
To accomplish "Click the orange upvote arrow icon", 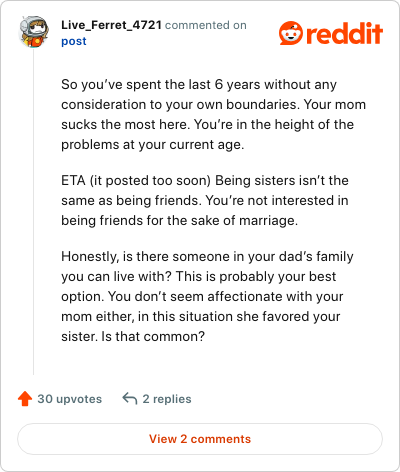I will (x=25, y=399).
